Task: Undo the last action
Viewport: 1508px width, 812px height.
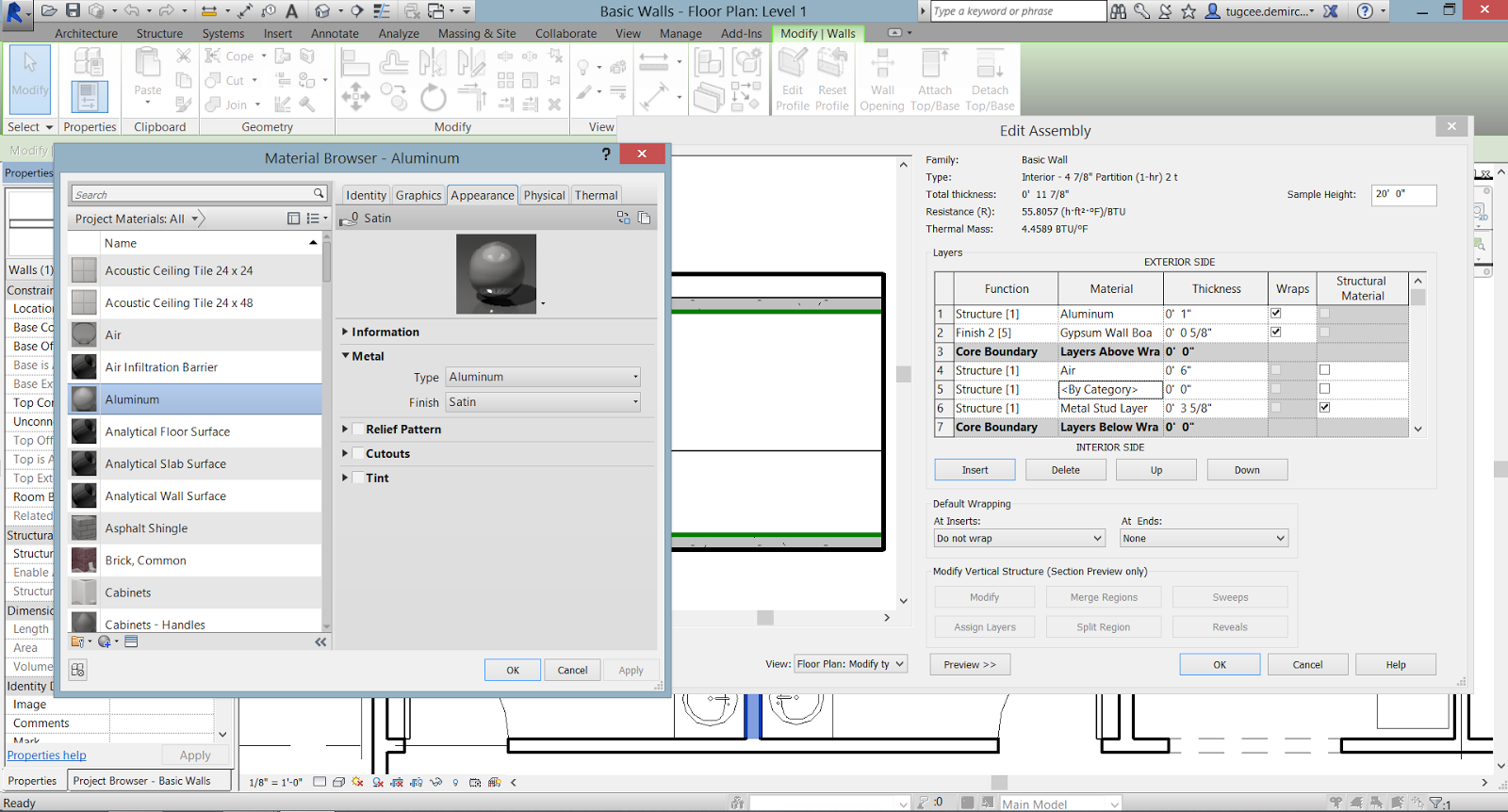Action: pyautogui.click(x=131, y=11)
